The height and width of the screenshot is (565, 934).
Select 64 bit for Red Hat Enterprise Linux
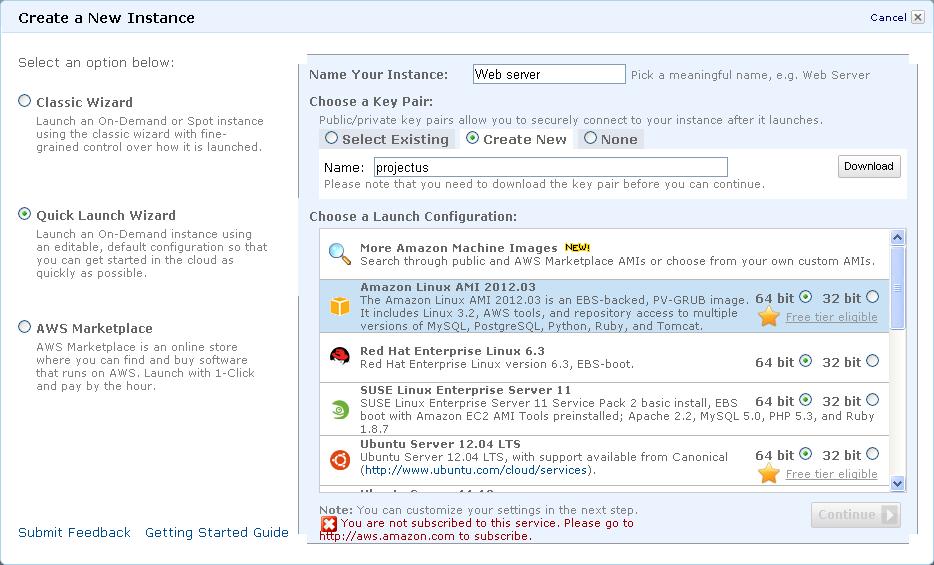pyautogui.click(x=805, y=361)
